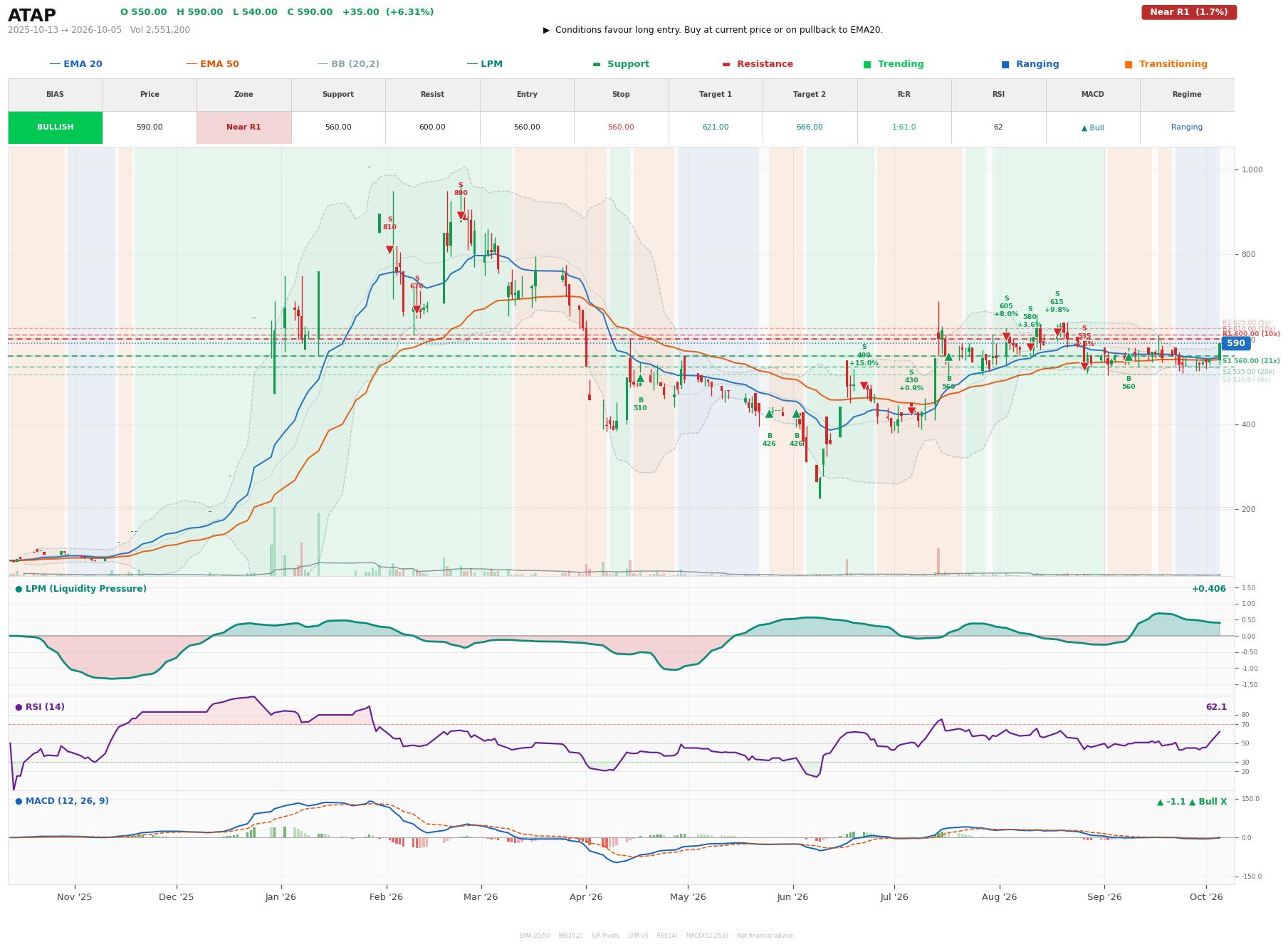Select the Target 1 column header
Viewport: 1288px width, 947px height.
point(716,95)
